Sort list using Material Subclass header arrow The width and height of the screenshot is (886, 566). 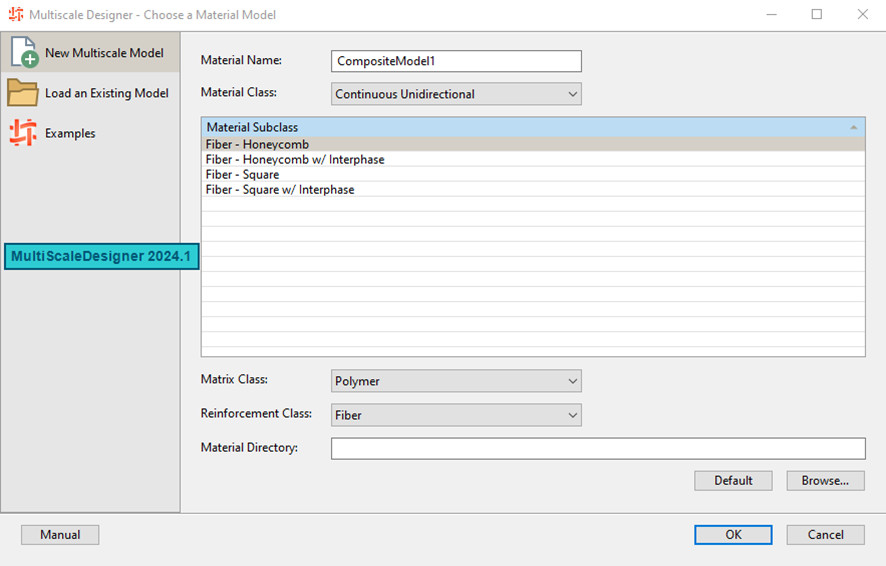853,127
